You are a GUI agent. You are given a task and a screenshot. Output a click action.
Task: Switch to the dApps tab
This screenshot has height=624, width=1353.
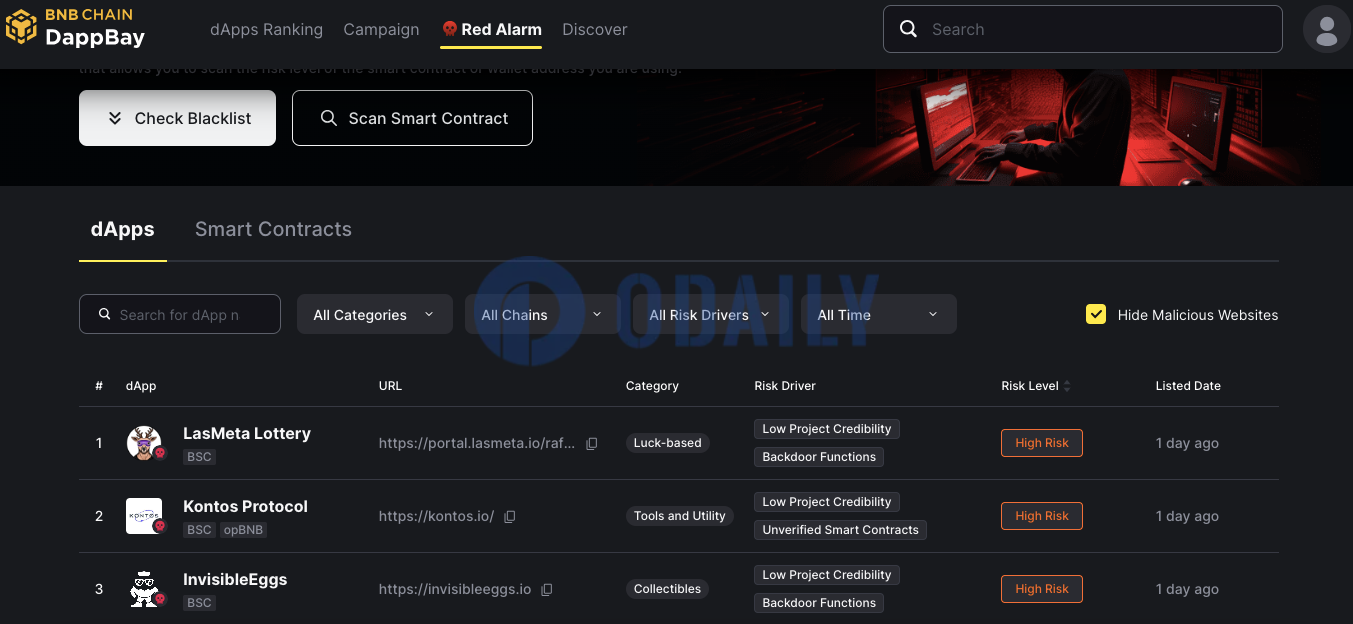click(x=123, y=229)
